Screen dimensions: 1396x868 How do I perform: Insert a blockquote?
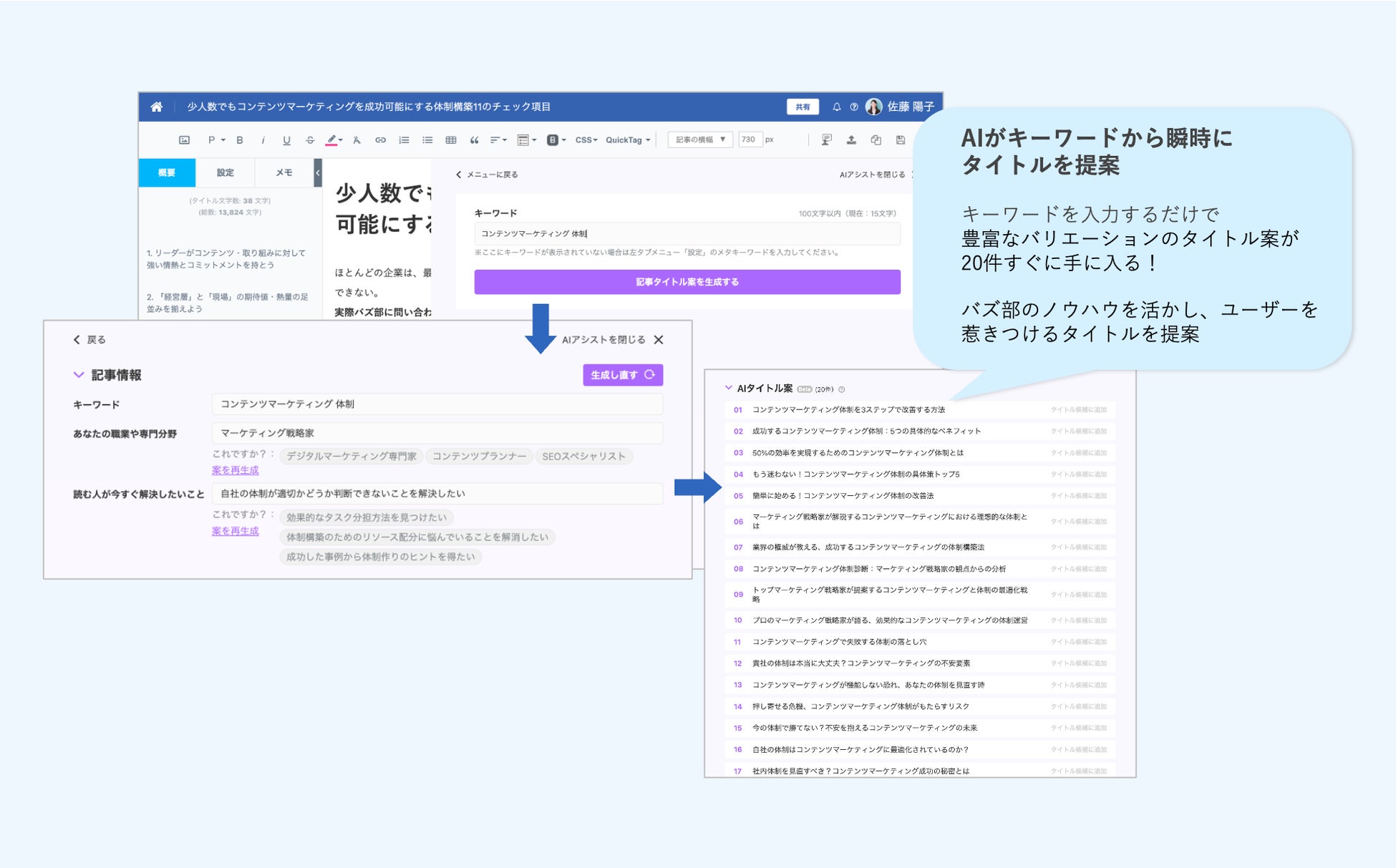pos(473,140)
